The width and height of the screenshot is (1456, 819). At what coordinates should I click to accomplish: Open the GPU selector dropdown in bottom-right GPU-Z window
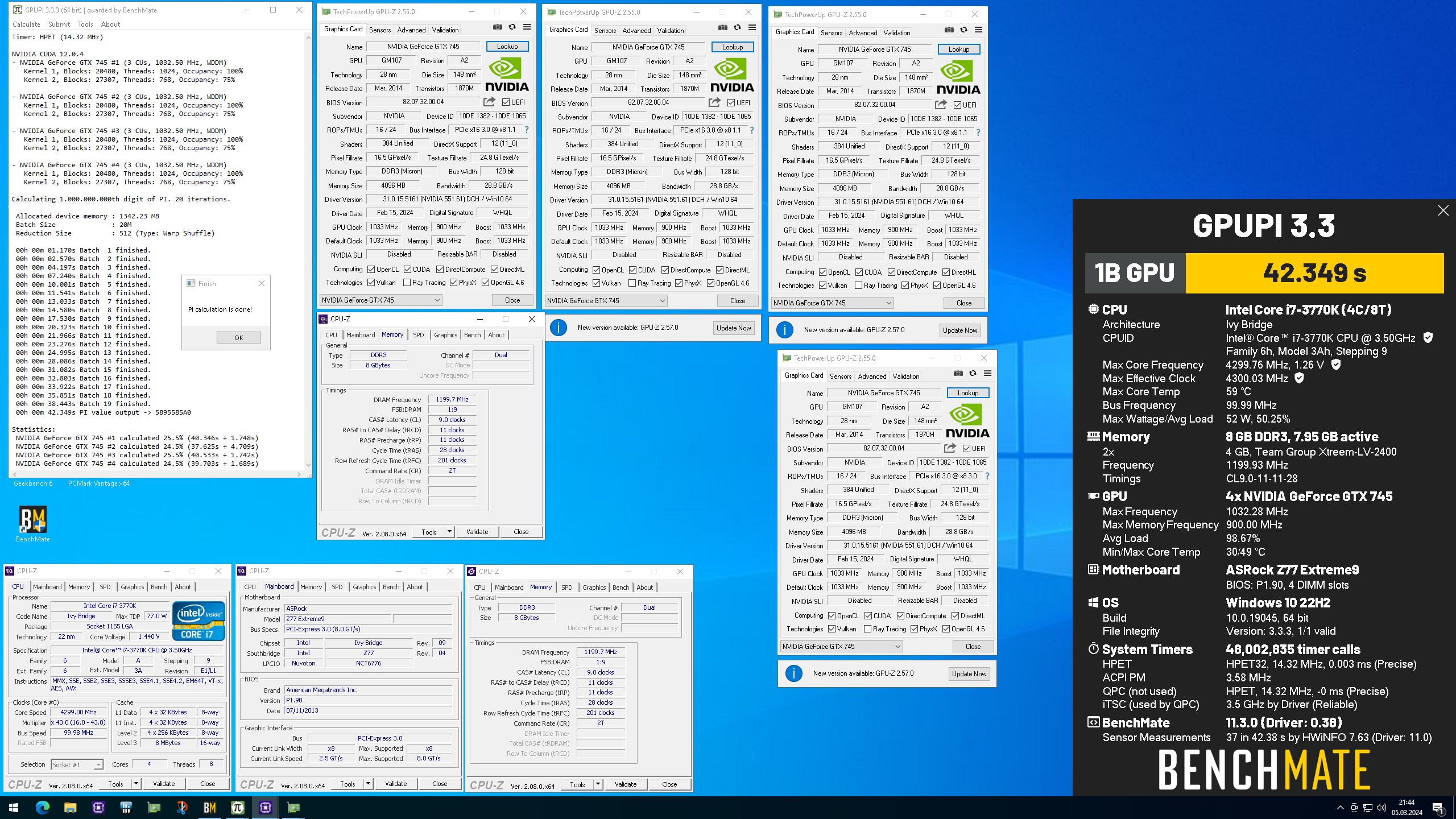841,647
